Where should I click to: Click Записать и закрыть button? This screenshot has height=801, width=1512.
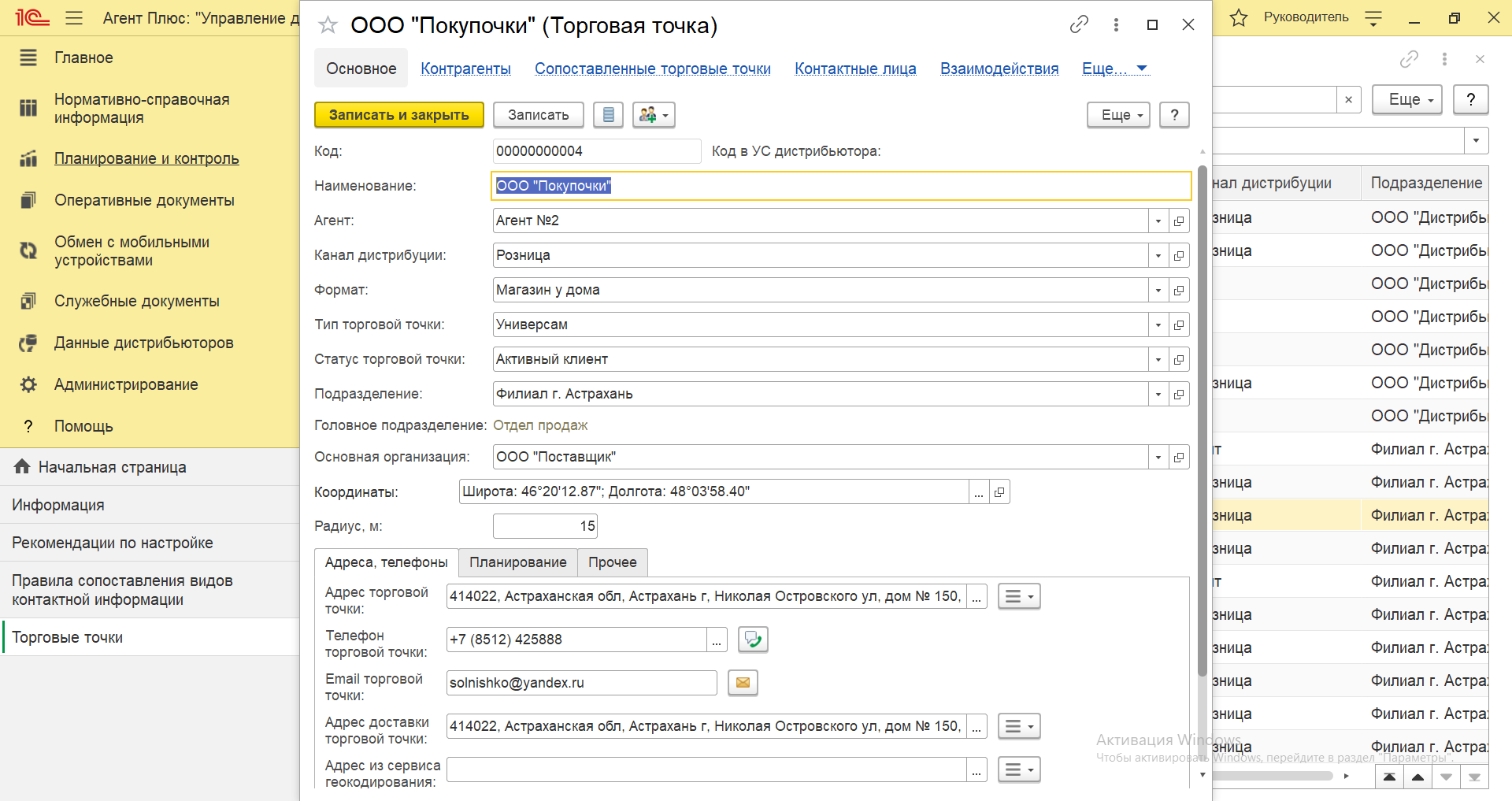tap(398, 115)
